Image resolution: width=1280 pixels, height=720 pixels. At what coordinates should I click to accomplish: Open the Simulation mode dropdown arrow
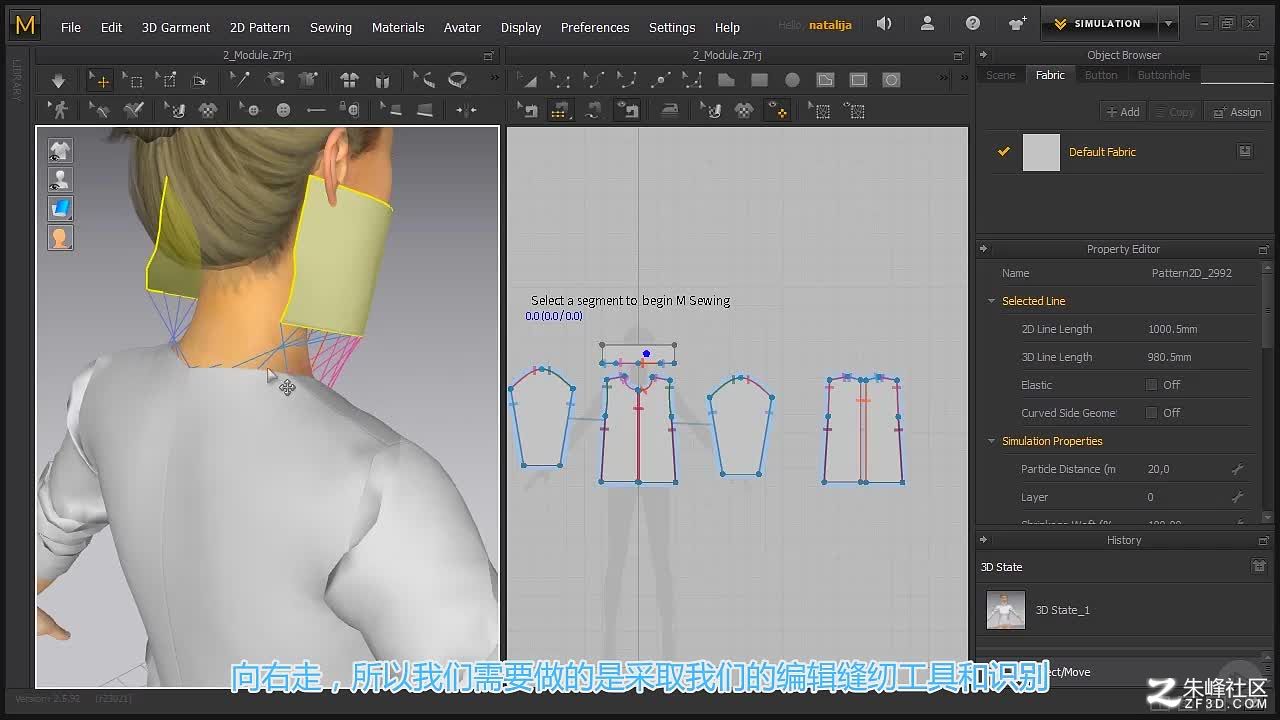tap(1168, 24)
